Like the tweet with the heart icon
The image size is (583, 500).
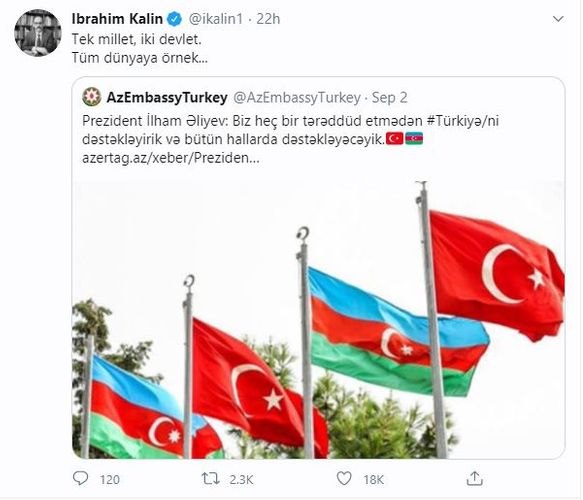[x=344, y=478]
